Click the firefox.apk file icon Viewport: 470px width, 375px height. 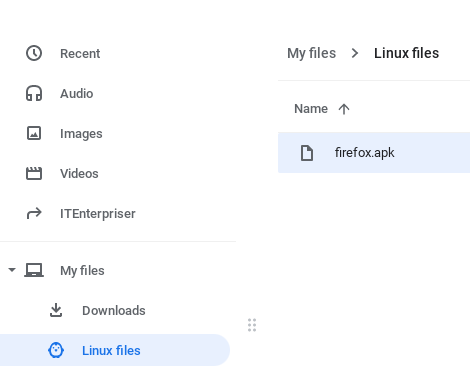click(307, 153)
